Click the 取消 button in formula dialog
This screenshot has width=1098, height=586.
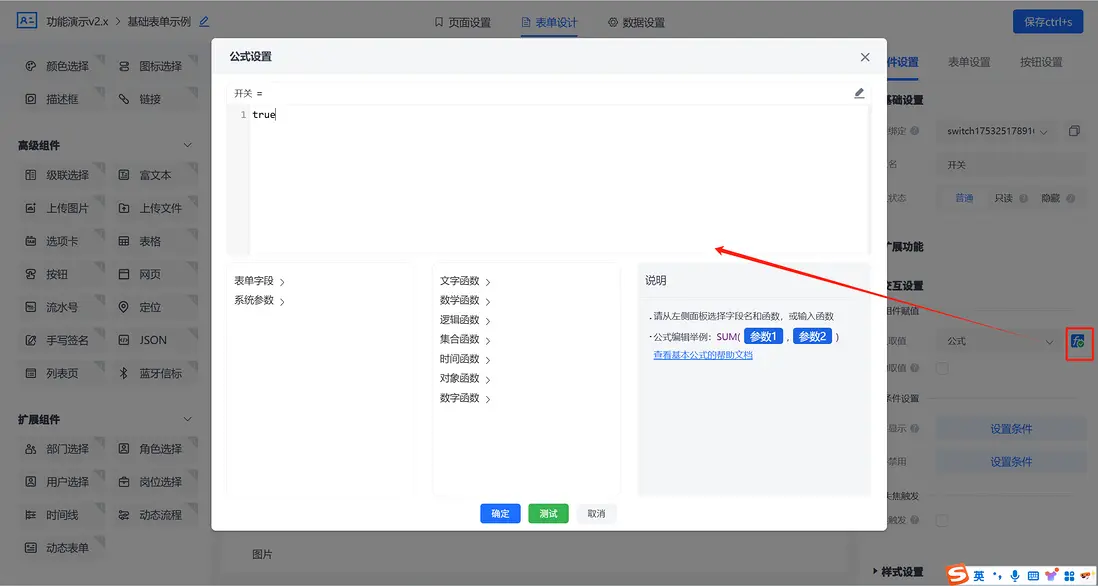pos(597,514)
